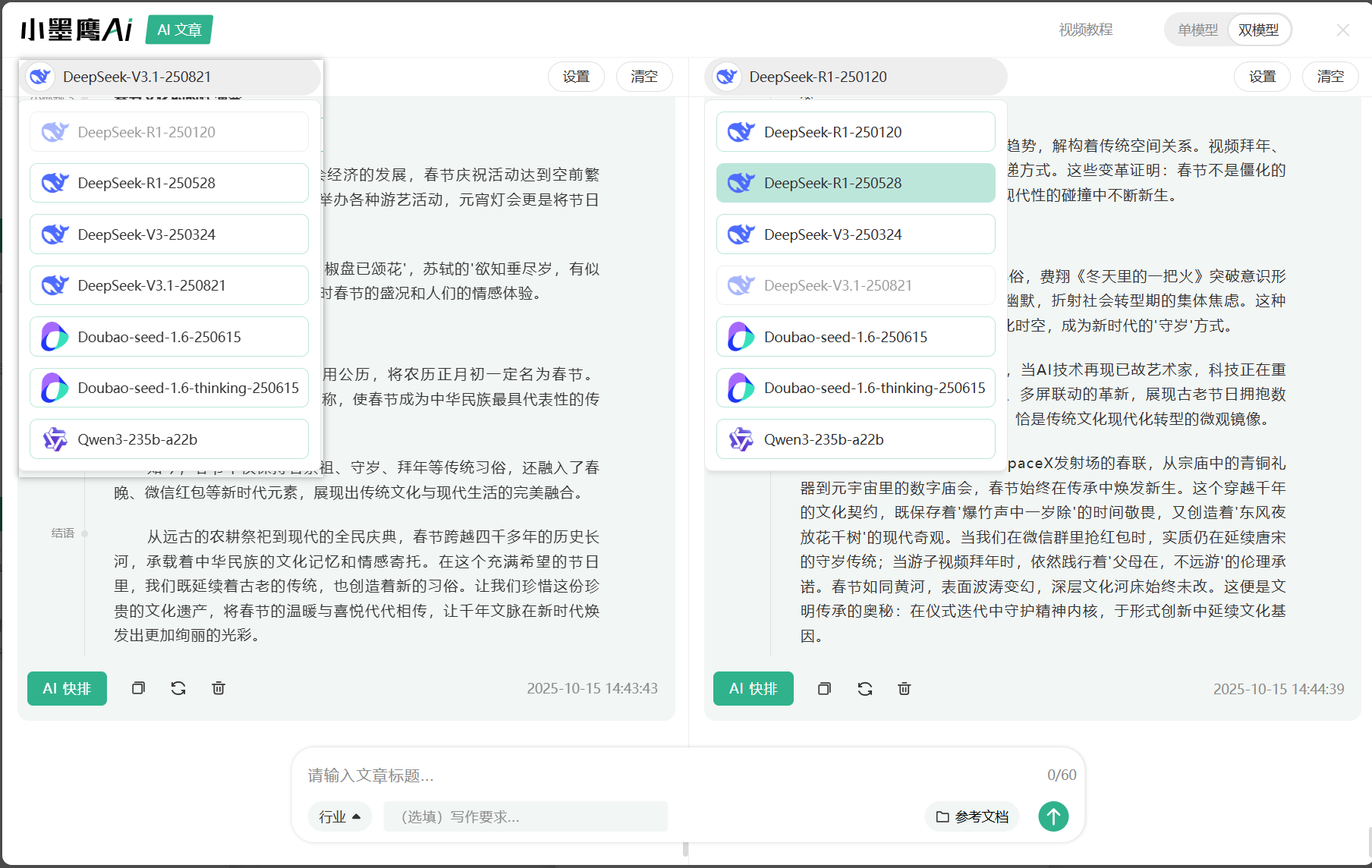Click the copy icon in right panel
This screenshot has width=1372, height=868.
coord(824,689)
